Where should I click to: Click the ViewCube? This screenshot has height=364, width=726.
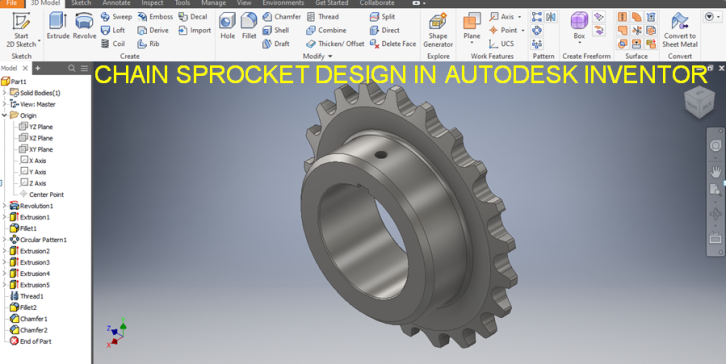700,102
